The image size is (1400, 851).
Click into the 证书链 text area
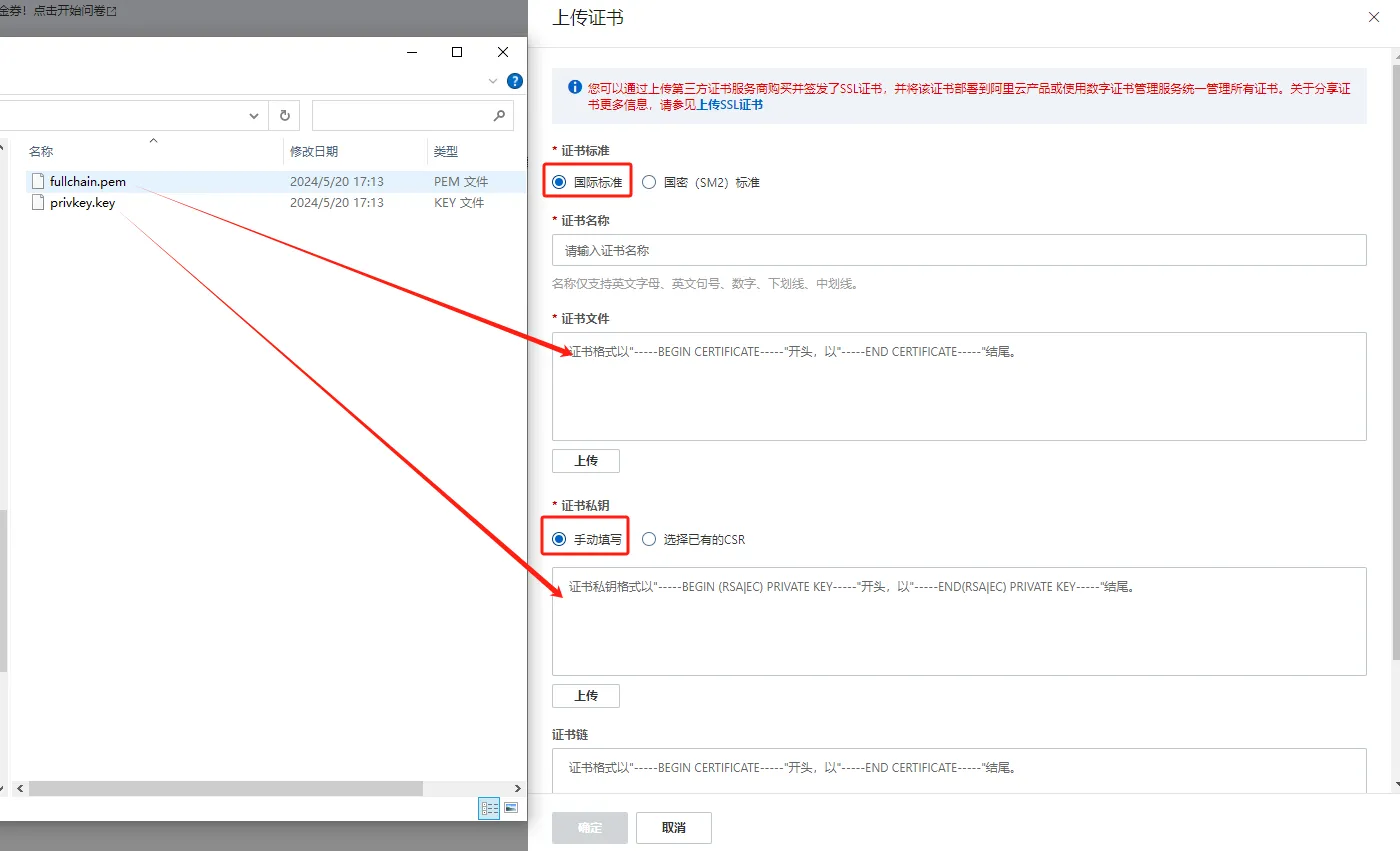(959, 770)
